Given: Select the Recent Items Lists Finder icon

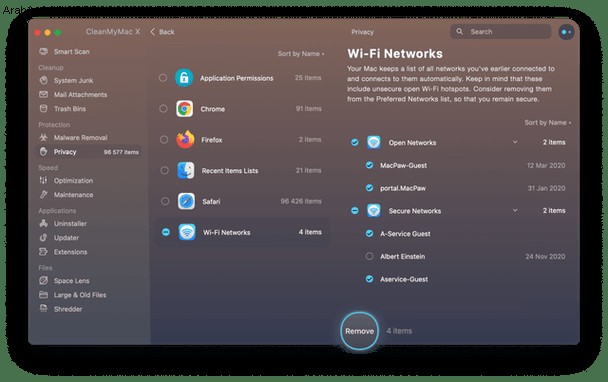Looking at the screenshot, I should point(186,170).
